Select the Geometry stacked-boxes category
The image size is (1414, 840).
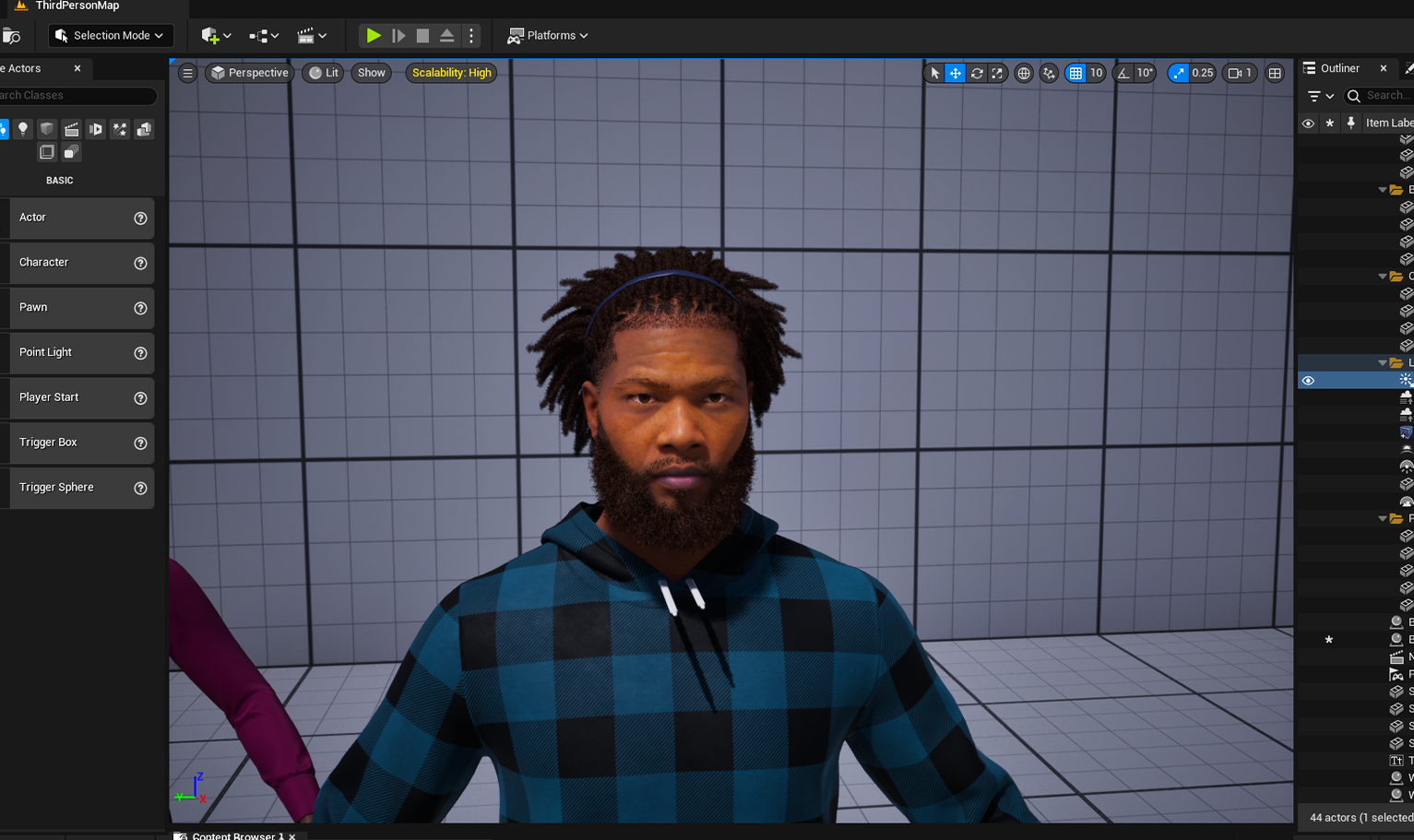pyautogui.click(x=144, y=129)
